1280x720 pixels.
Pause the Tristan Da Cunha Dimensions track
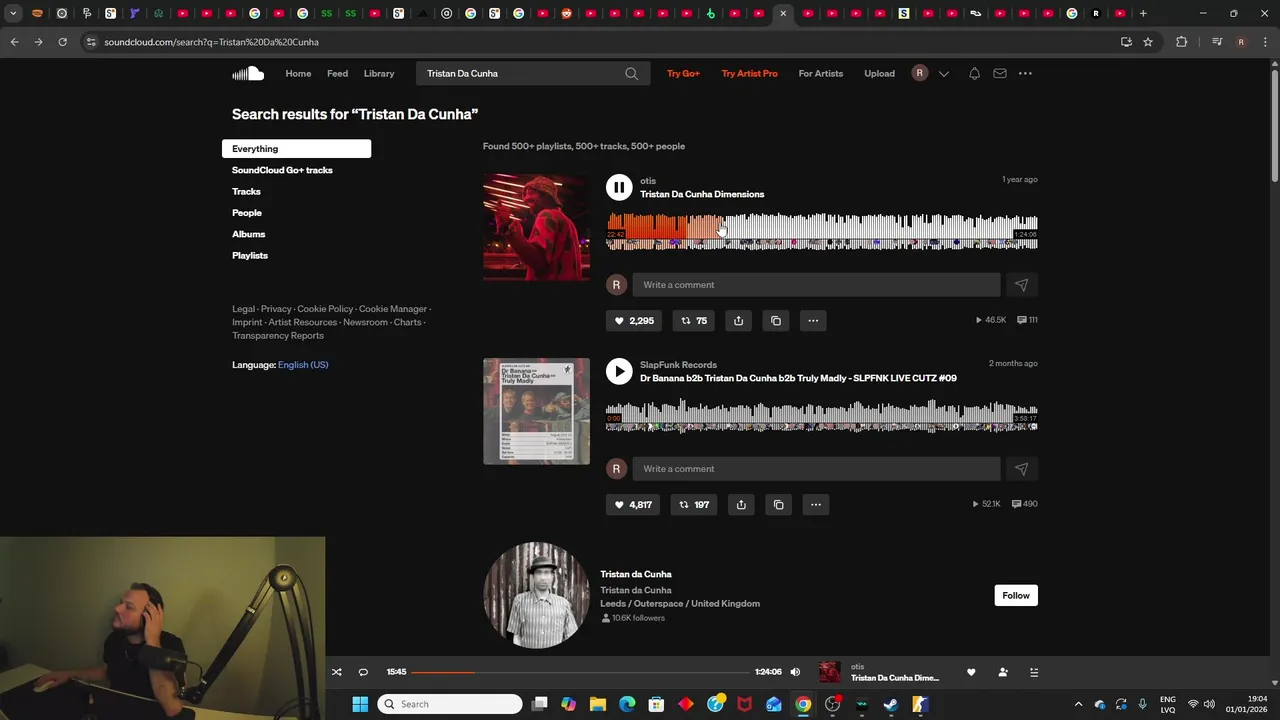pos(619,187)
